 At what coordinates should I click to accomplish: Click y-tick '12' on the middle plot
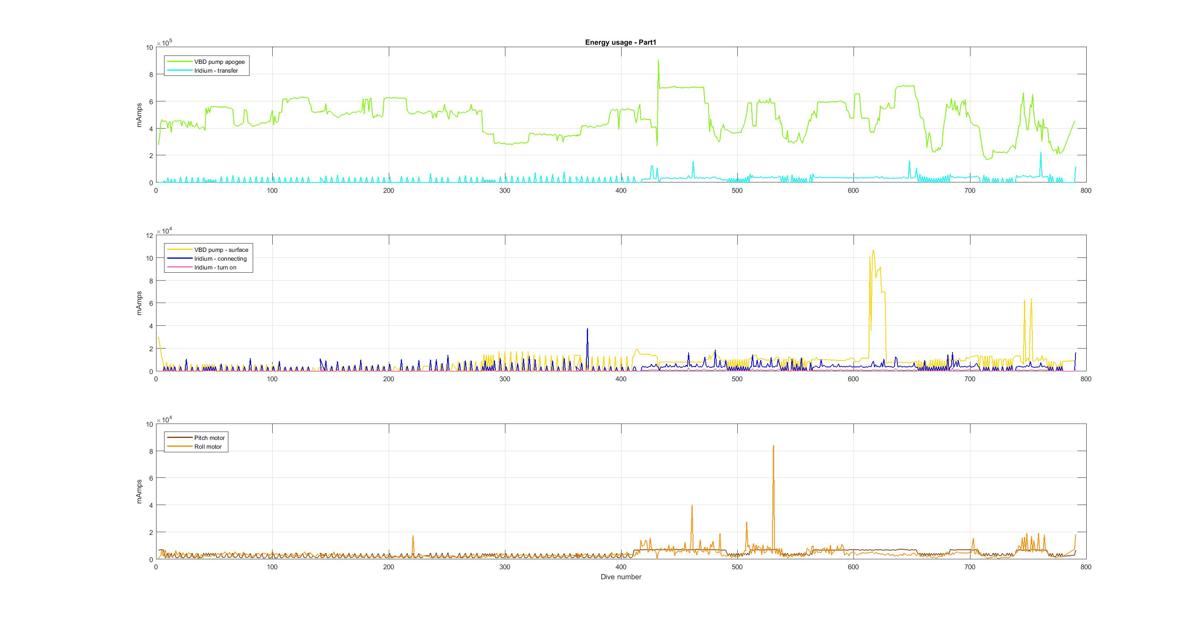148,236
